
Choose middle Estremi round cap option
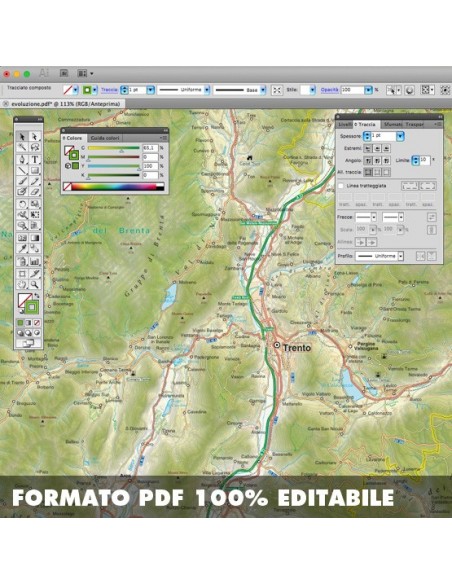pos(377,148)
